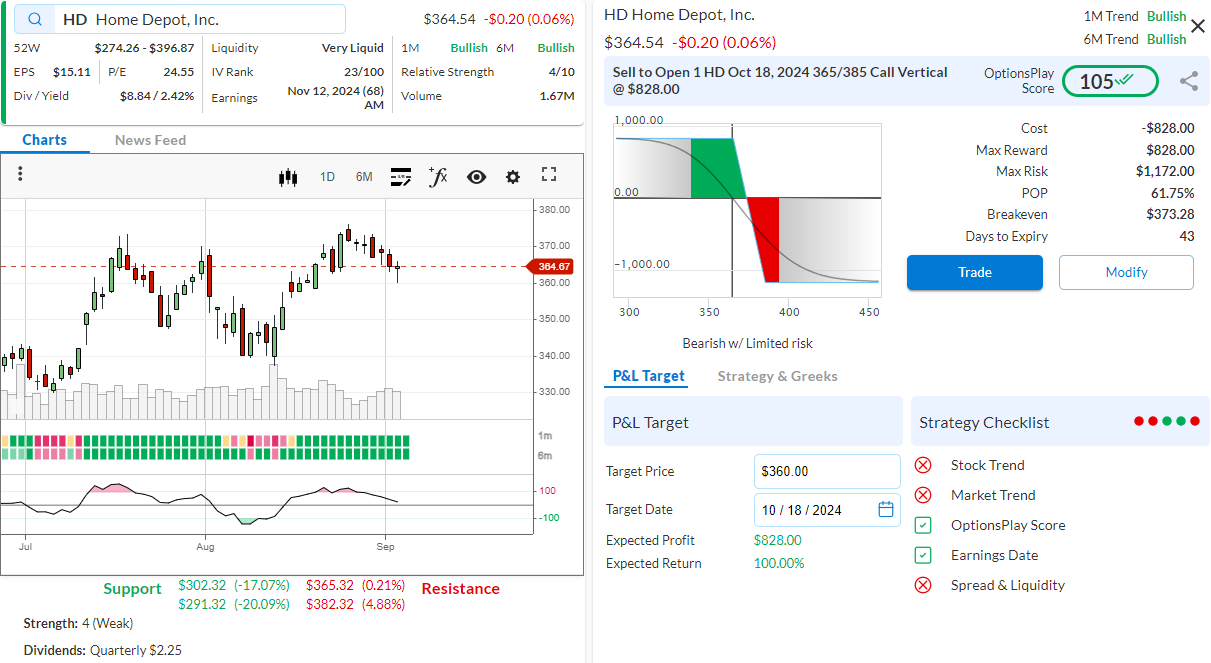The width and height of the screenshot is (1211, 663).
Task: Click the Volume value 1.67M
Action: click(x=556, y=96)
